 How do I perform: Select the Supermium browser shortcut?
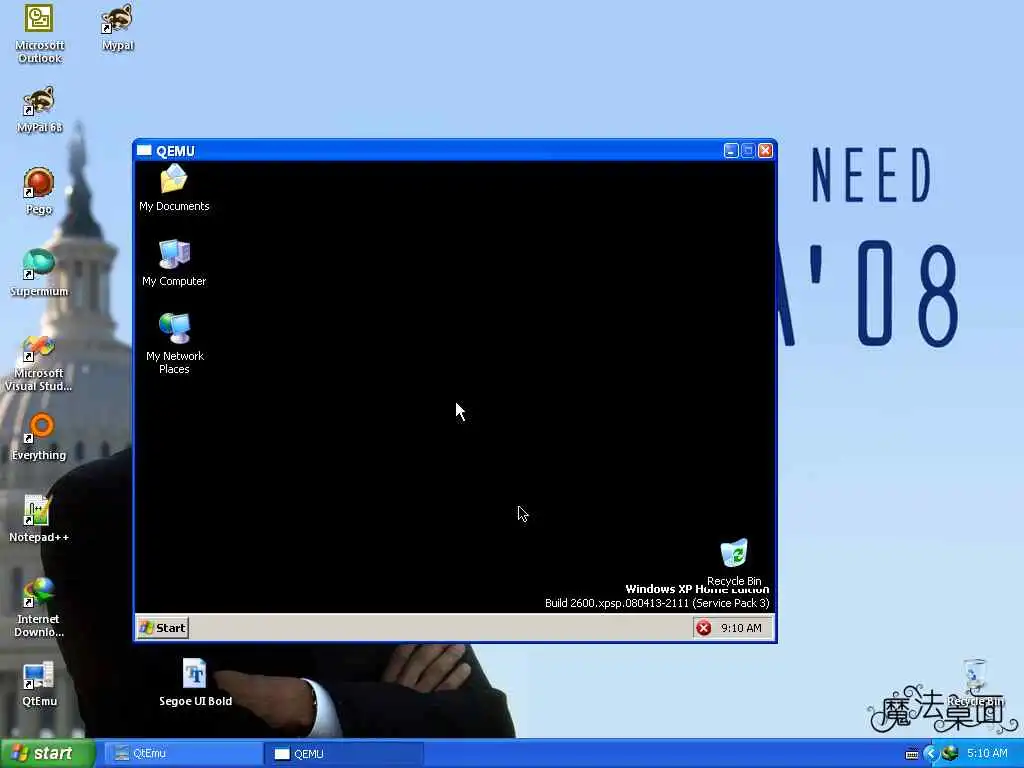[x=39, y=273]
